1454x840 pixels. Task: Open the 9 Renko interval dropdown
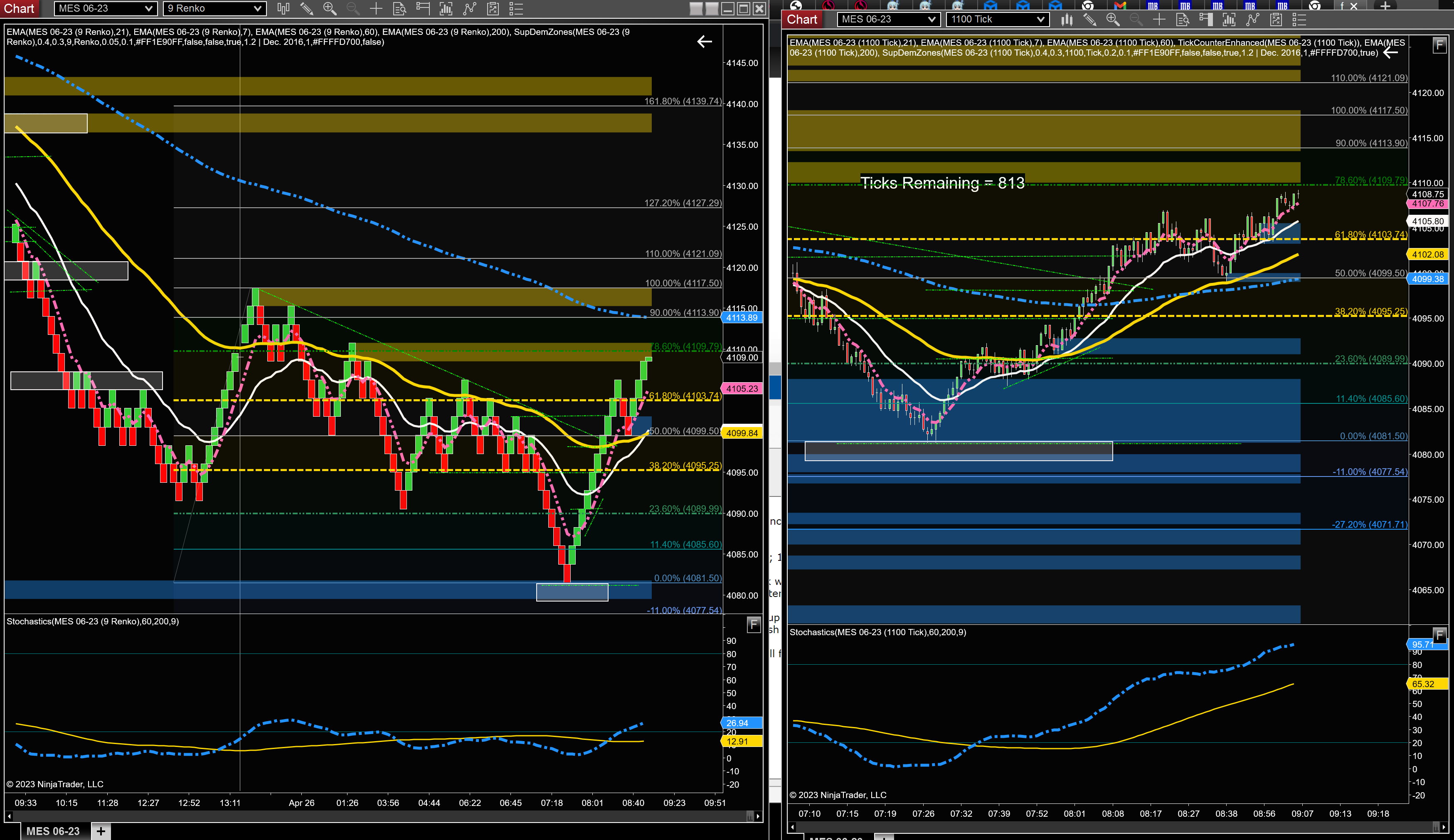214,9
